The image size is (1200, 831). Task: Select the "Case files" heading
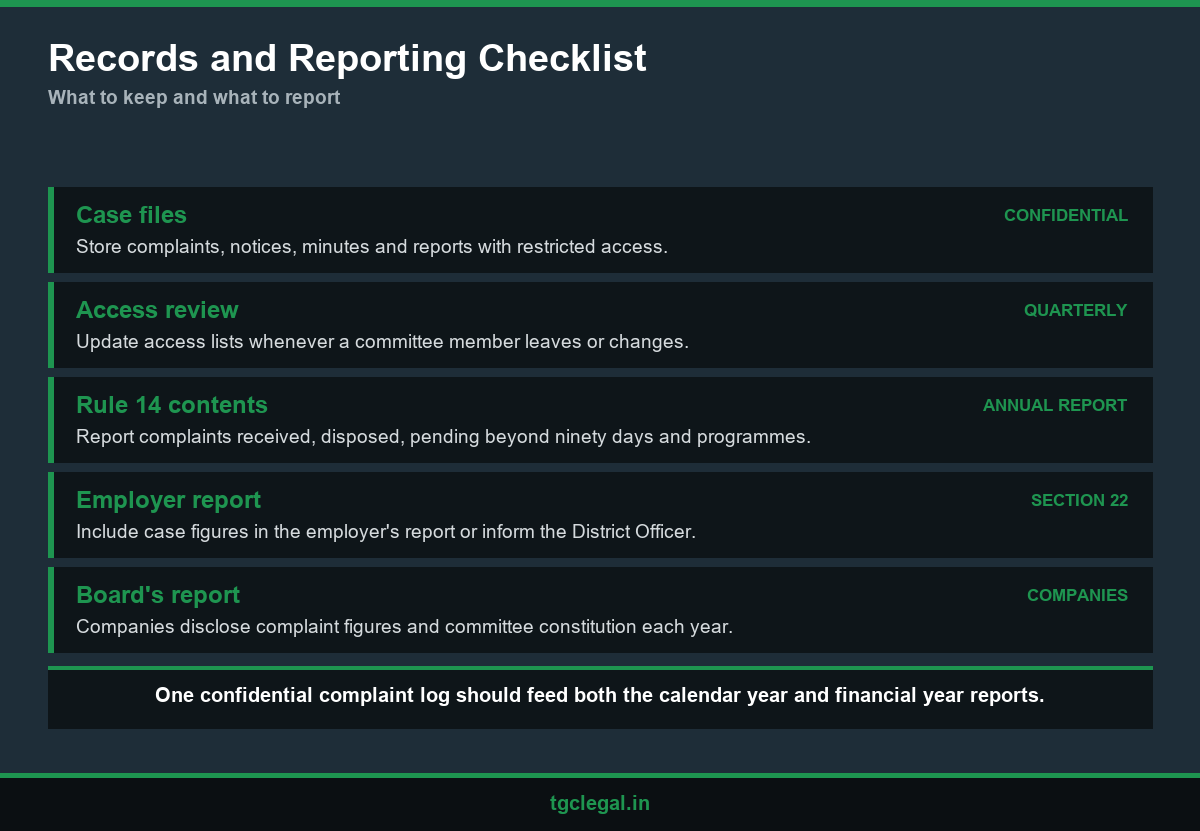pyautogui.click(x=131, y=215)
